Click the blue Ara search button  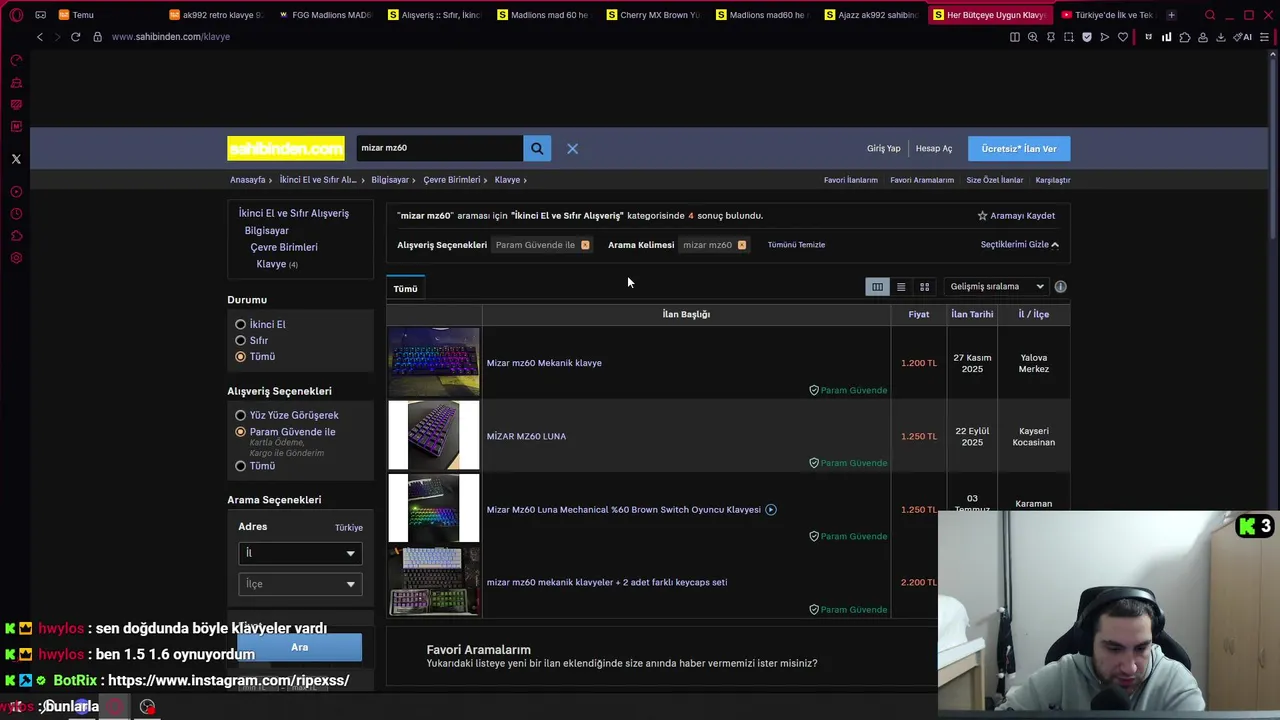tap(299, 647)
